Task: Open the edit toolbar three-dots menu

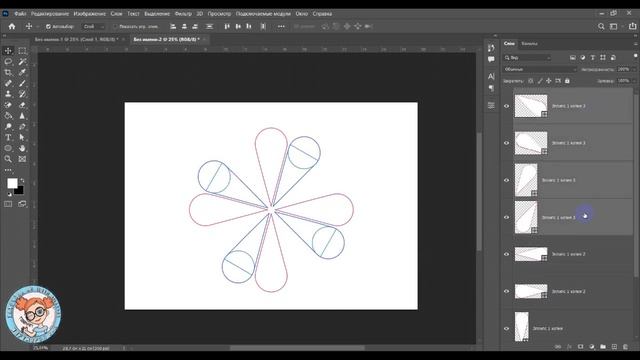Action: coord(8,170)
